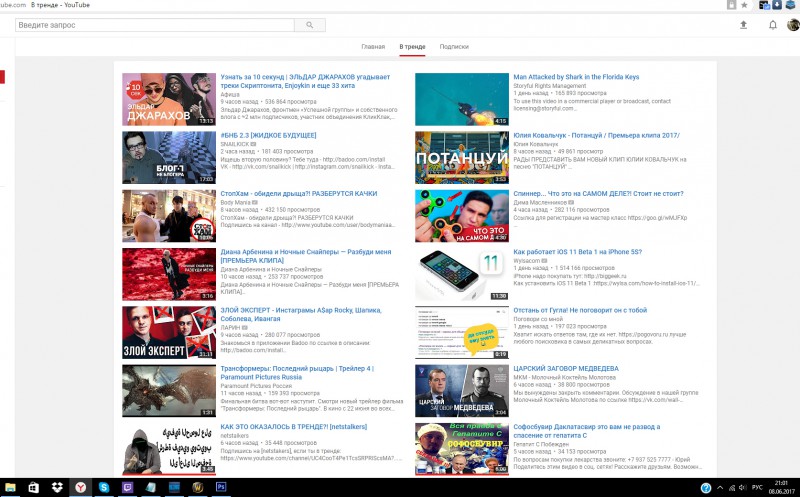Focus the Введите запрос search field
This screenshot has width=800, height=497.
pos(155,25)
